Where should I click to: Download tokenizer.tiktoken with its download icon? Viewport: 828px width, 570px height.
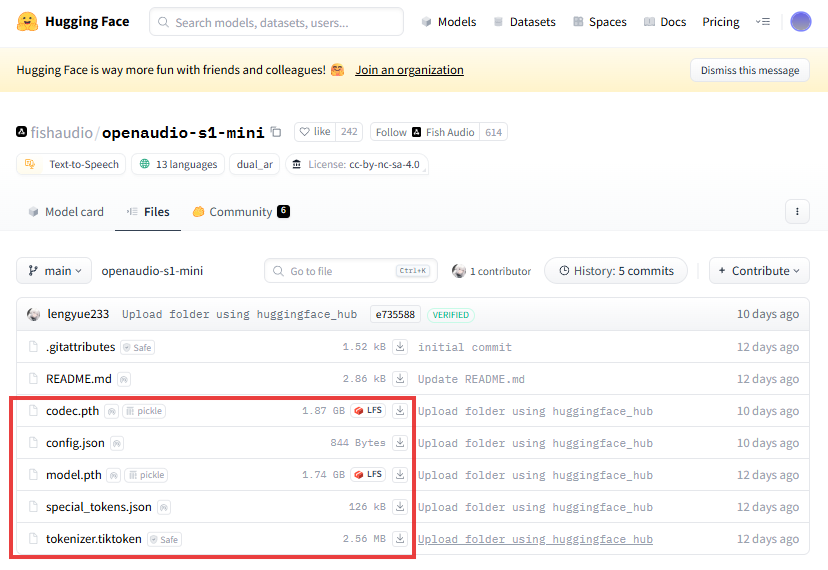point(400,538)
